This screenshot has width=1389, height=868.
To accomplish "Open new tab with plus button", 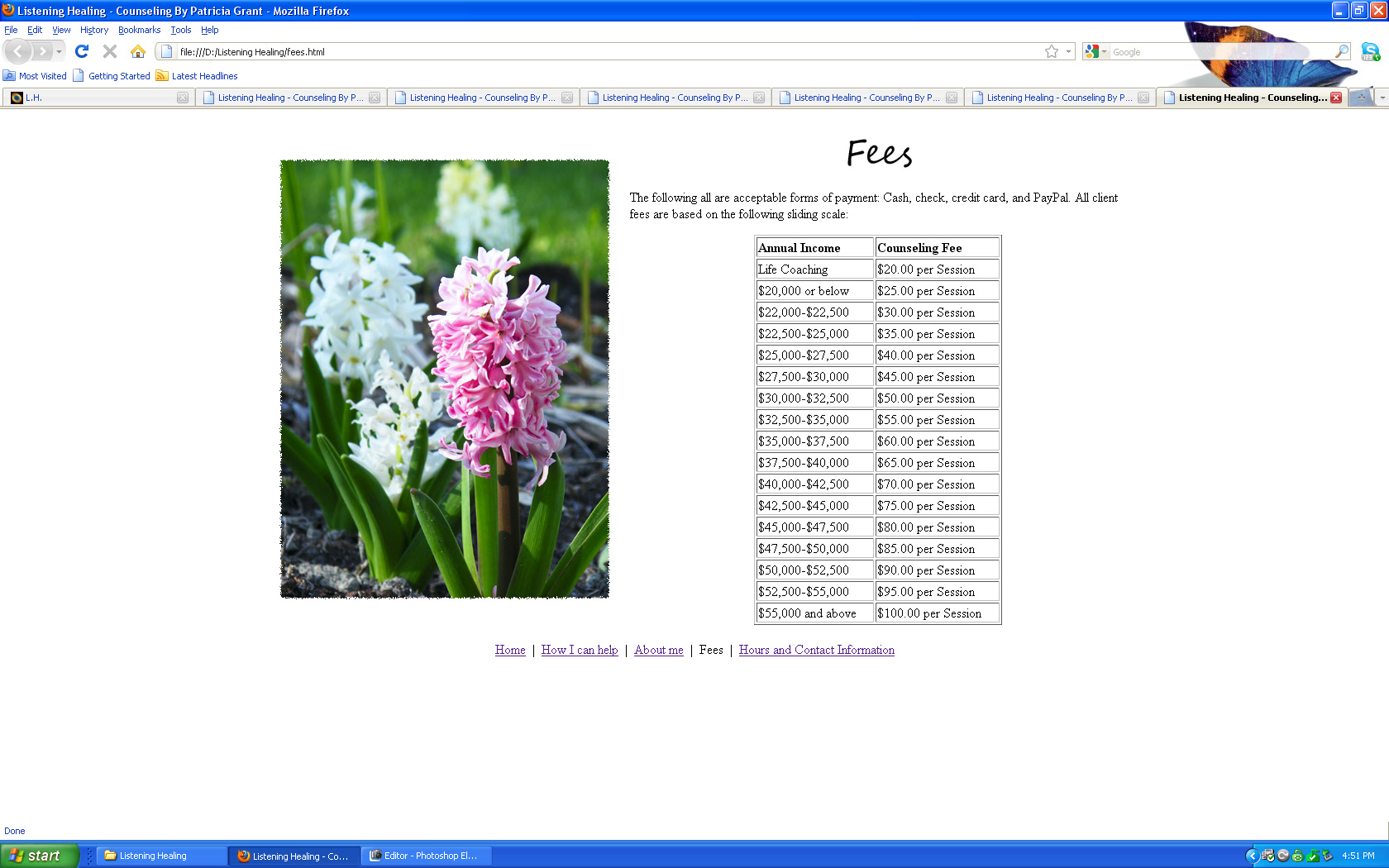I will (1361, 98).
